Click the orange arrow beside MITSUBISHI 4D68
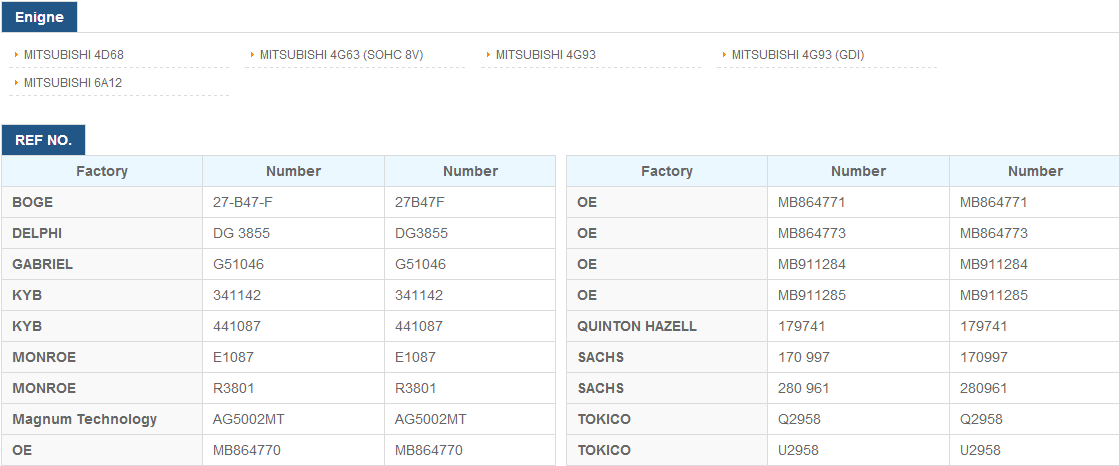This screenshot has height=466, width=1119. 16,54
